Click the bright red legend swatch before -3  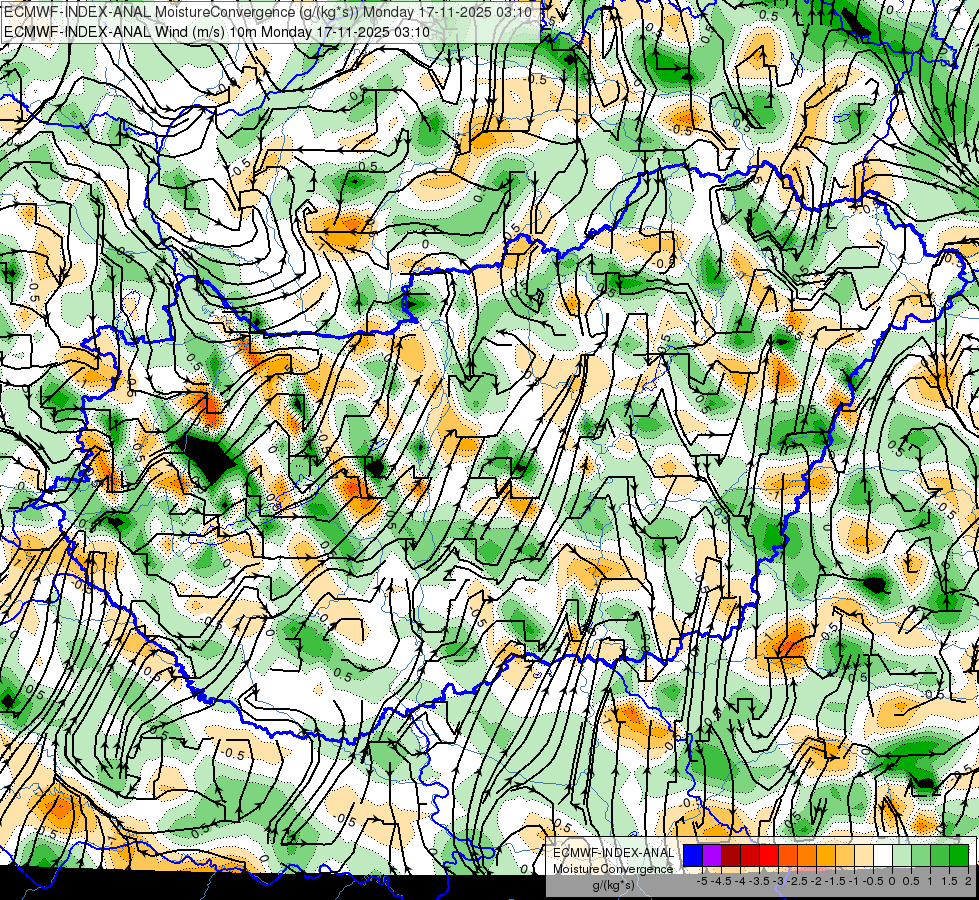(x=769, y=855)
